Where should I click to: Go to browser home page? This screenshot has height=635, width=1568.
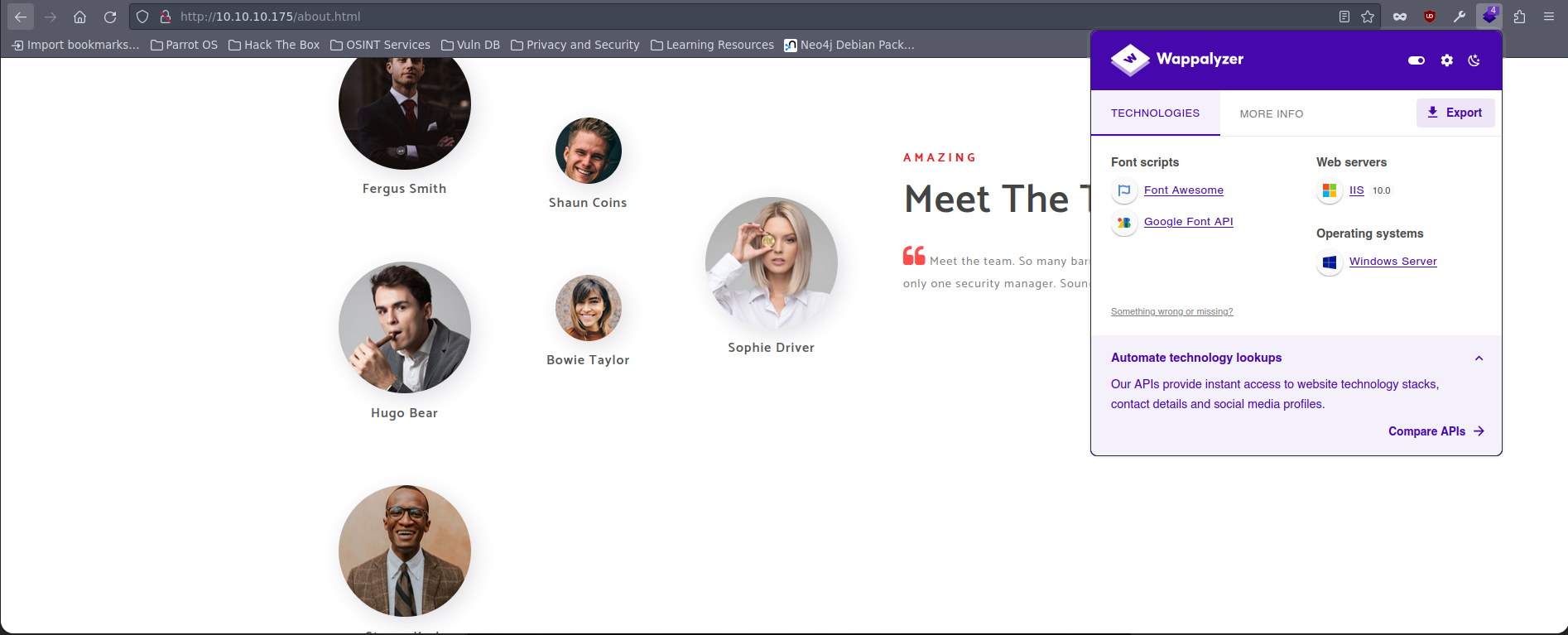coord(79,17)
